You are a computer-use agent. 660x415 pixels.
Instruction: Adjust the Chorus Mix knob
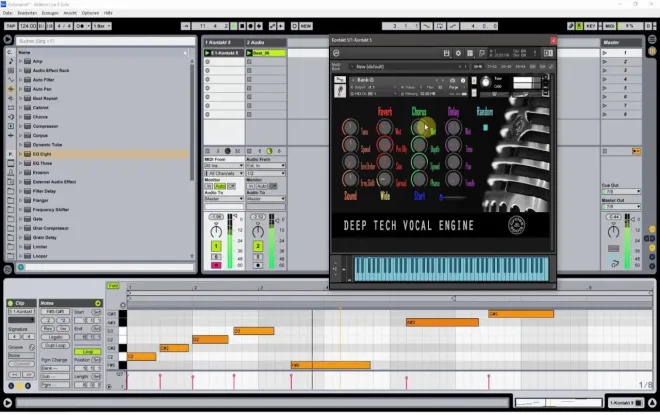coord(419,128)
